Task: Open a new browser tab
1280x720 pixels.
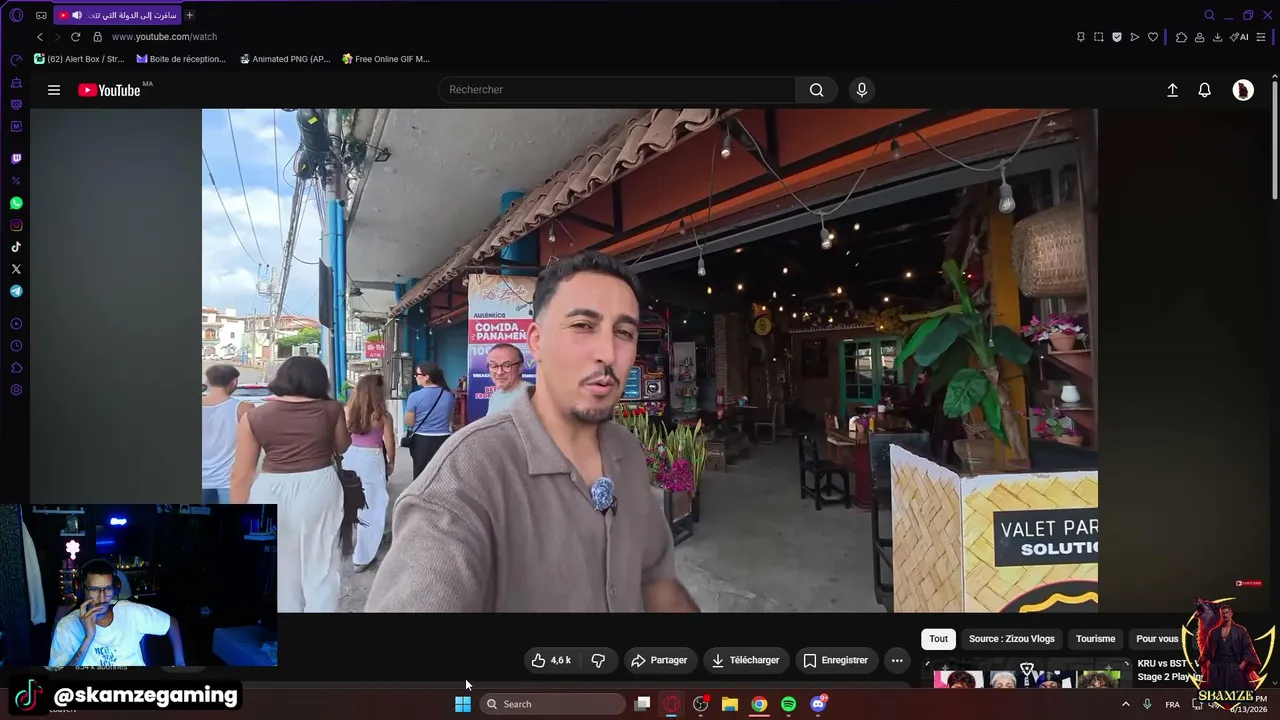Action: (189, 15)
